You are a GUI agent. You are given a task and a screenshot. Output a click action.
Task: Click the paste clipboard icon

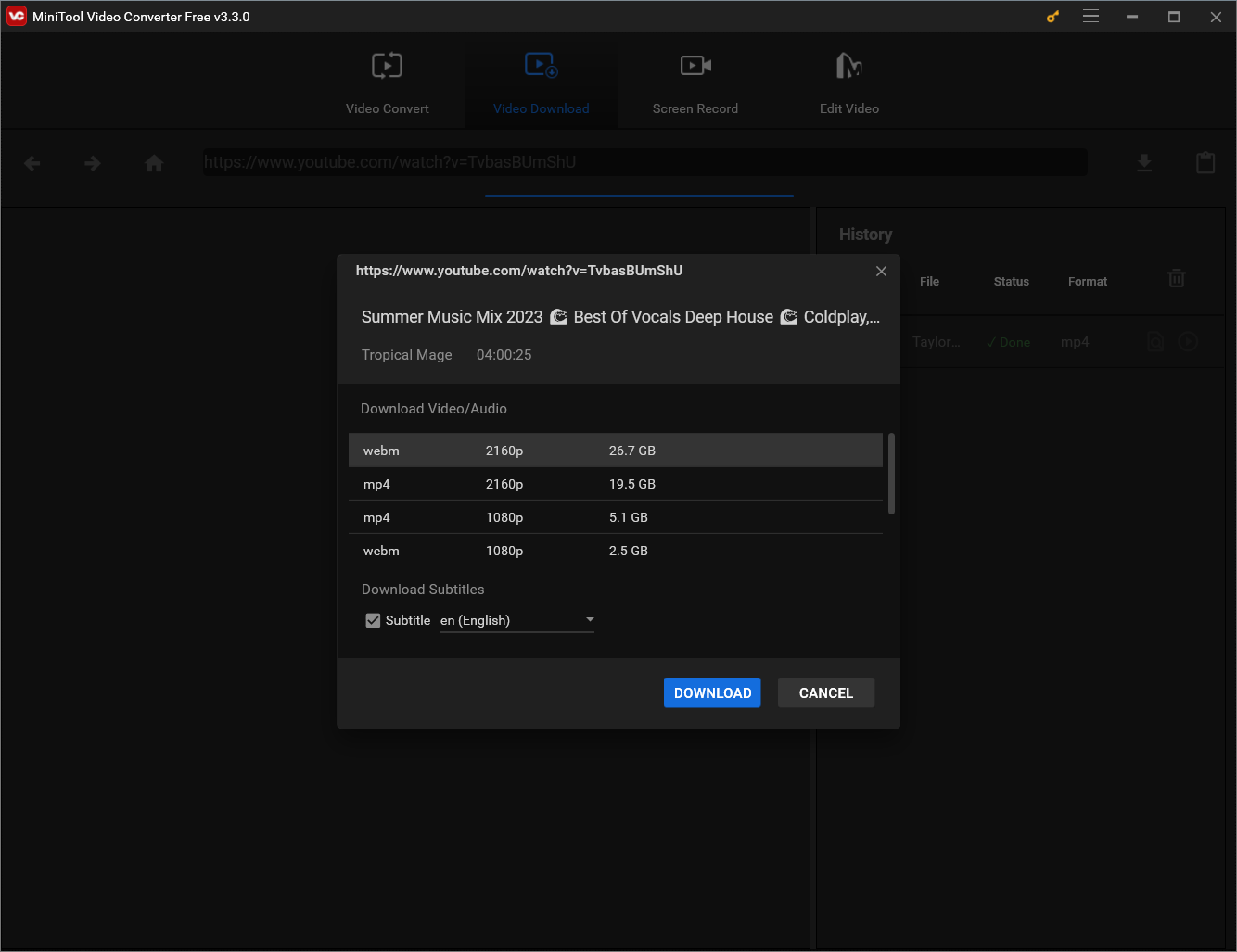(1205, 163)
